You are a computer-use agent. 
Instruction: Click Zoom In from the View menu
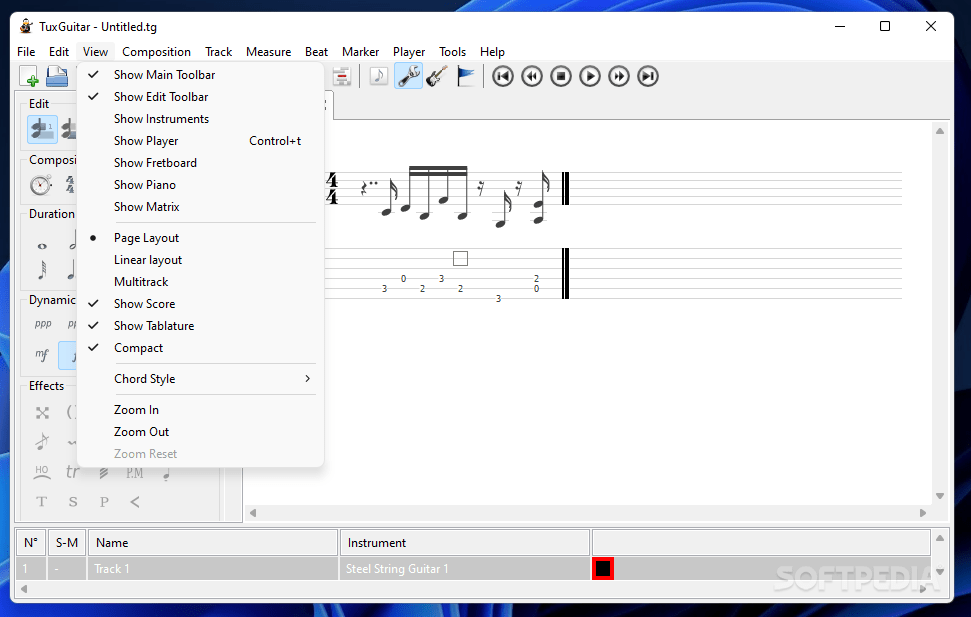[x=136, y=409]
